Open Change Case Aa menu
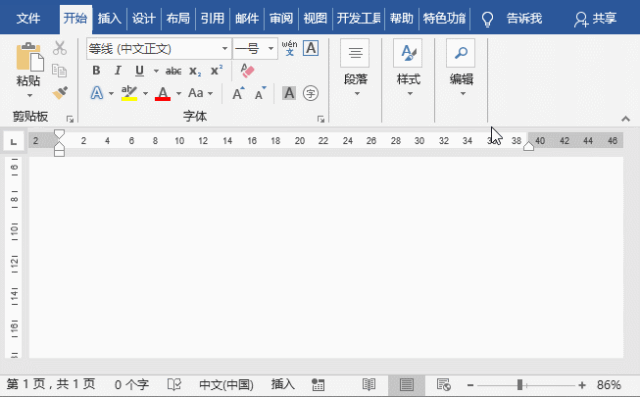640x397 pixels. (196, 93)
